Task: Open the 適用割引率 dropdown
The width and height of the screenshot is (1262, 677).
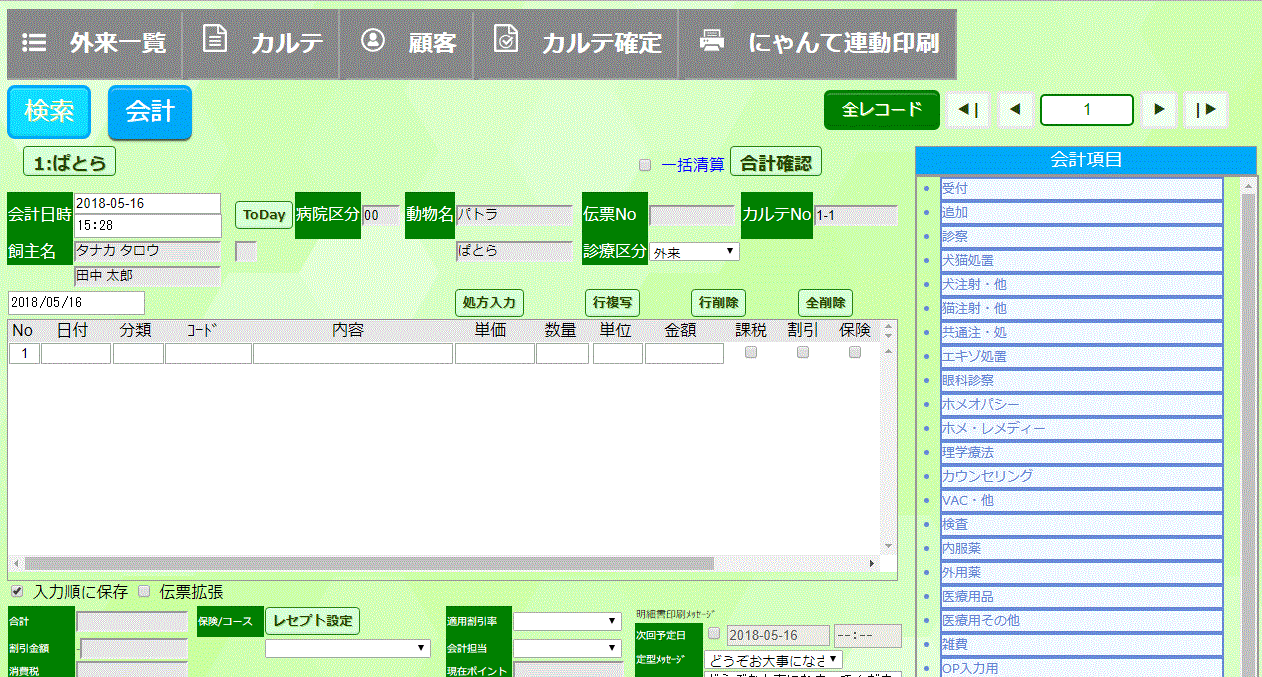Action: coord(567,621)
